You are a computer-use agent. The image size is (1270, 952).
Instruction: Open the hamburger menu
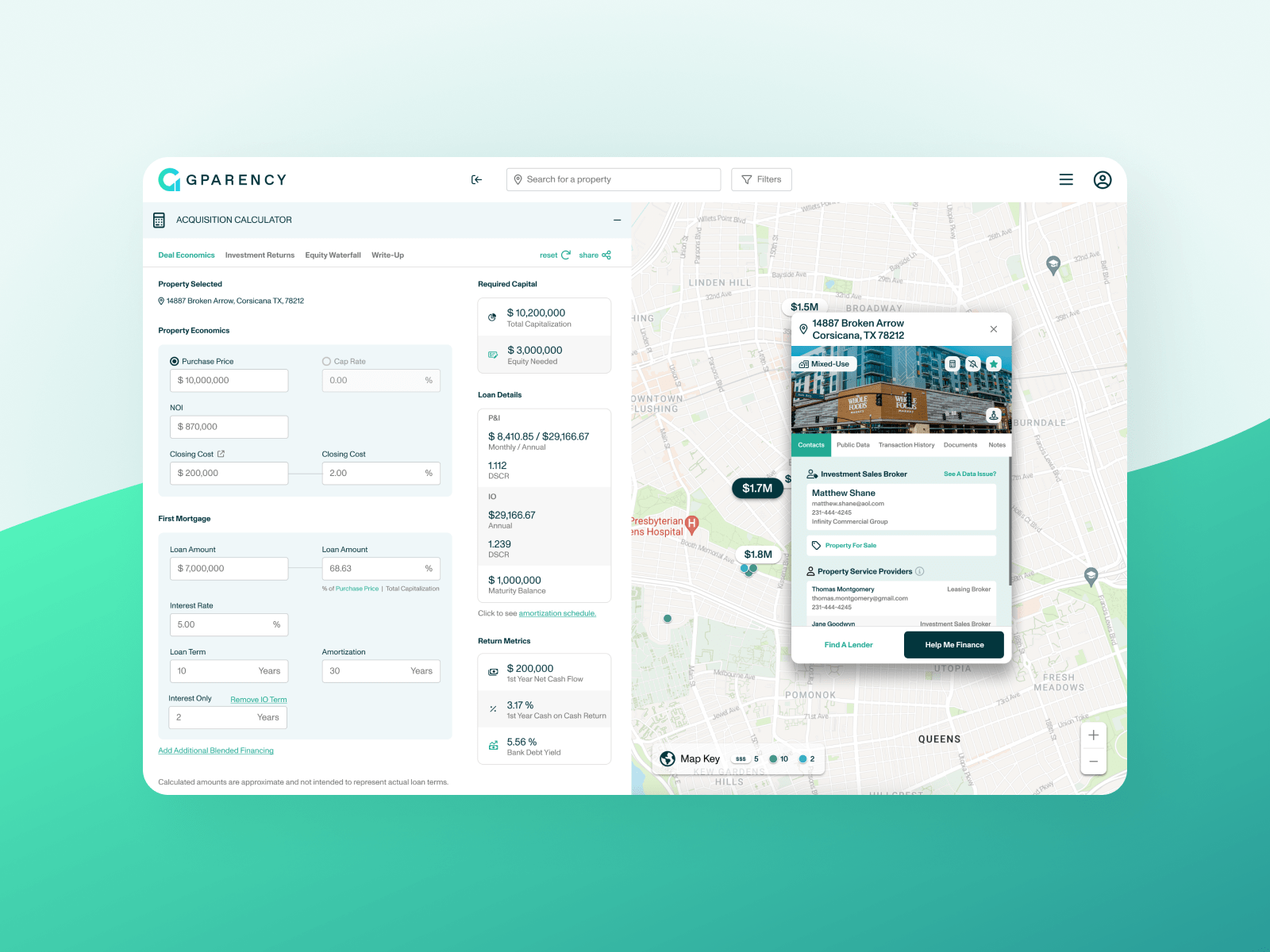point(1066,180)
